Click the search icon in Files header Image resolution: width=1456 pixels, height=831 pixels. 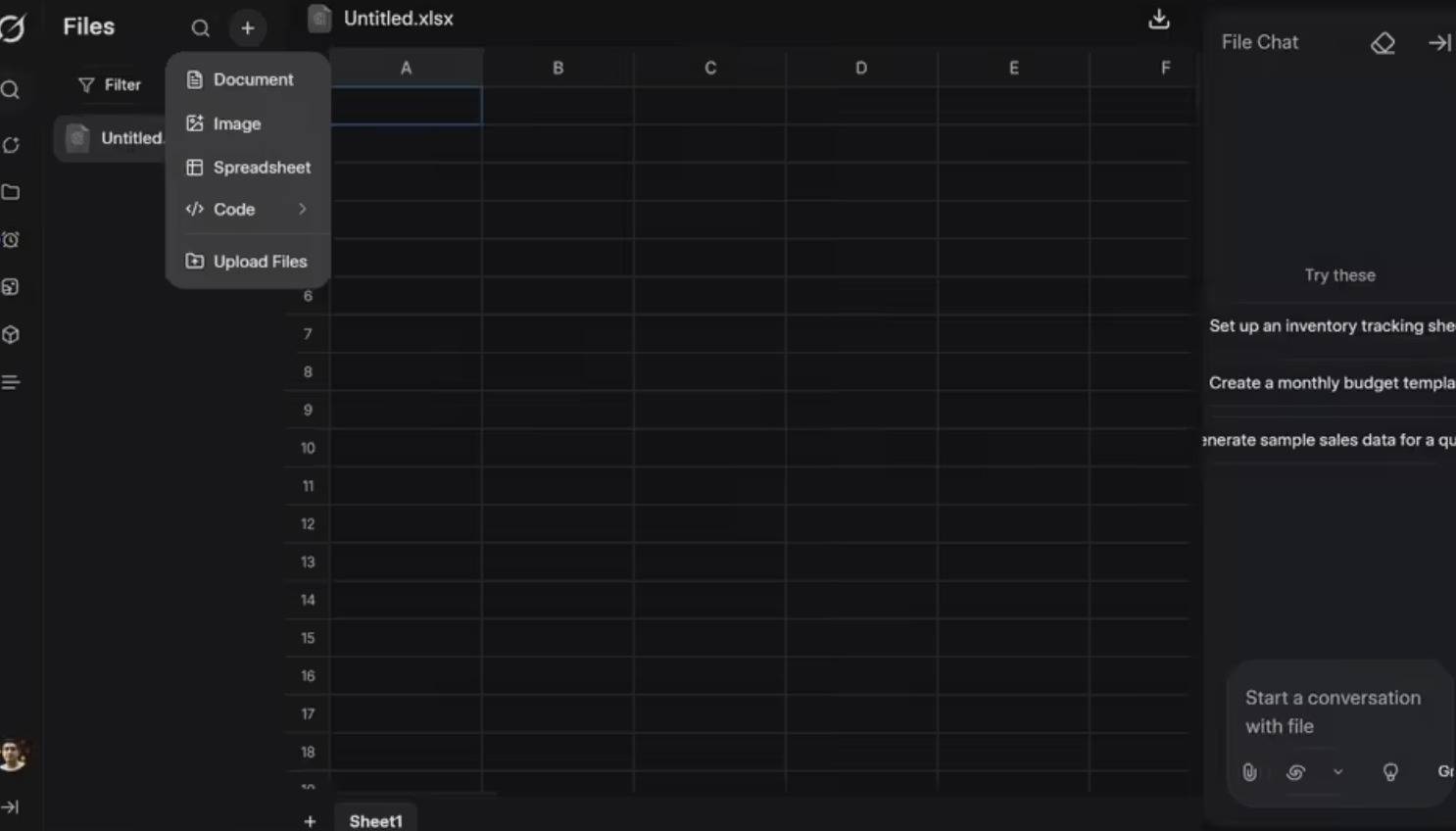[200, 28]
